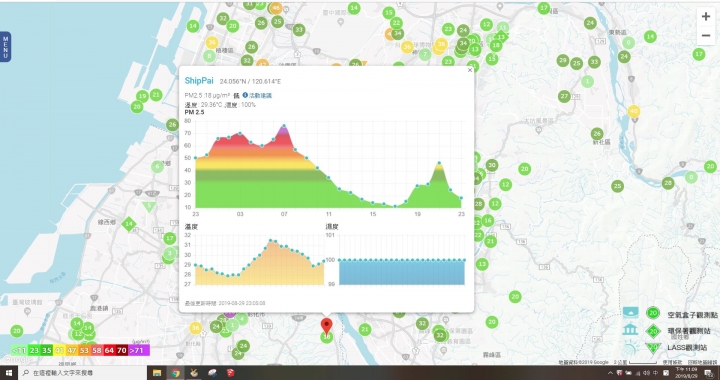Zoom out the map with minus button
The height and width of the screenshot is (380, 720).
click(x=706, y=36)
